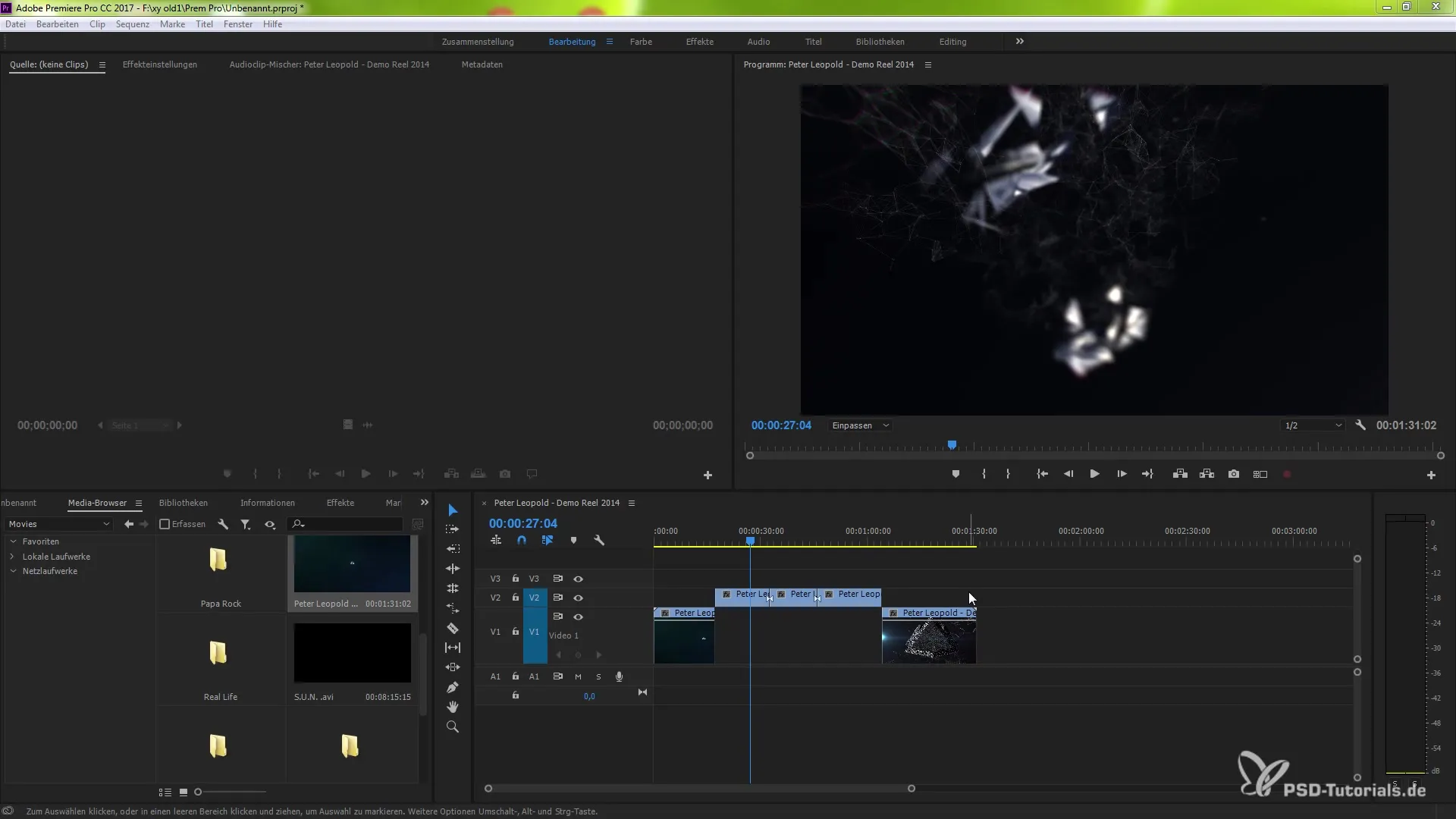Open the Einpassen zoom level dropdown

point(860,425)
